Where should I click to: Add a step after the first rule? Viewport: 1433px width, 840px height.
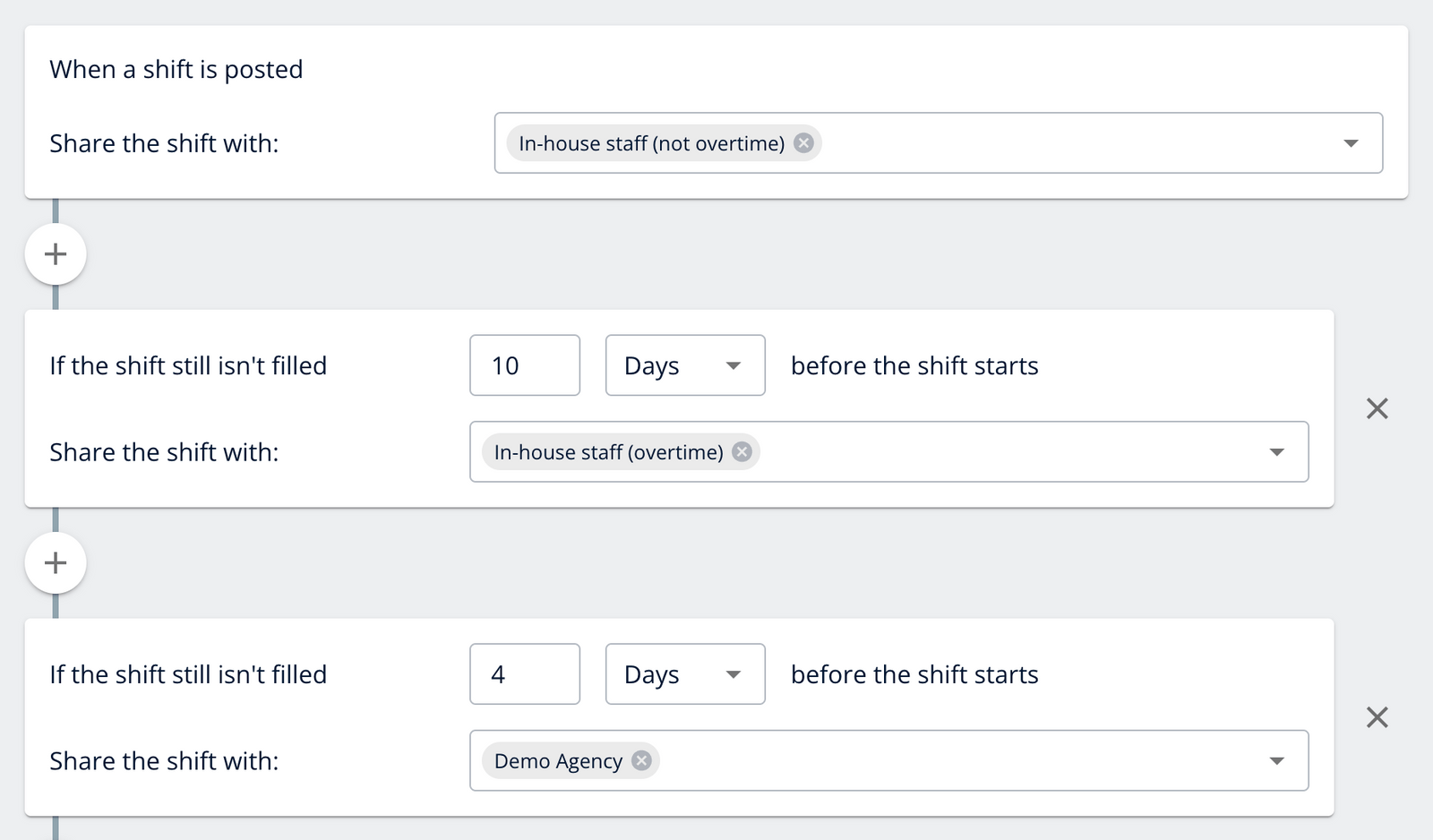tap(56, 254)
